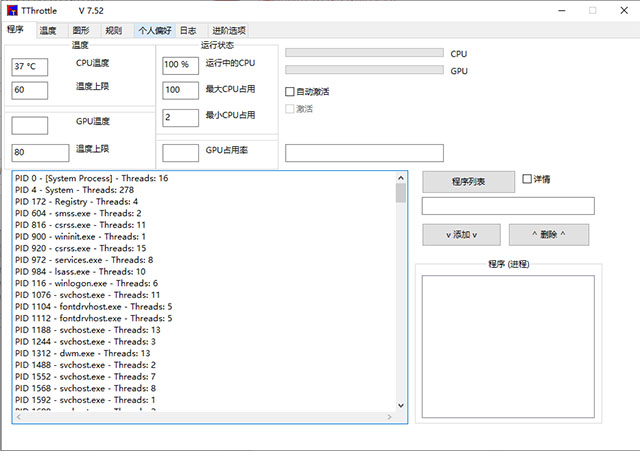This screenshot has width=640, height=451.
Task: Click the 最小CPU占用 field with 2
Action: (x=180, y=118)
